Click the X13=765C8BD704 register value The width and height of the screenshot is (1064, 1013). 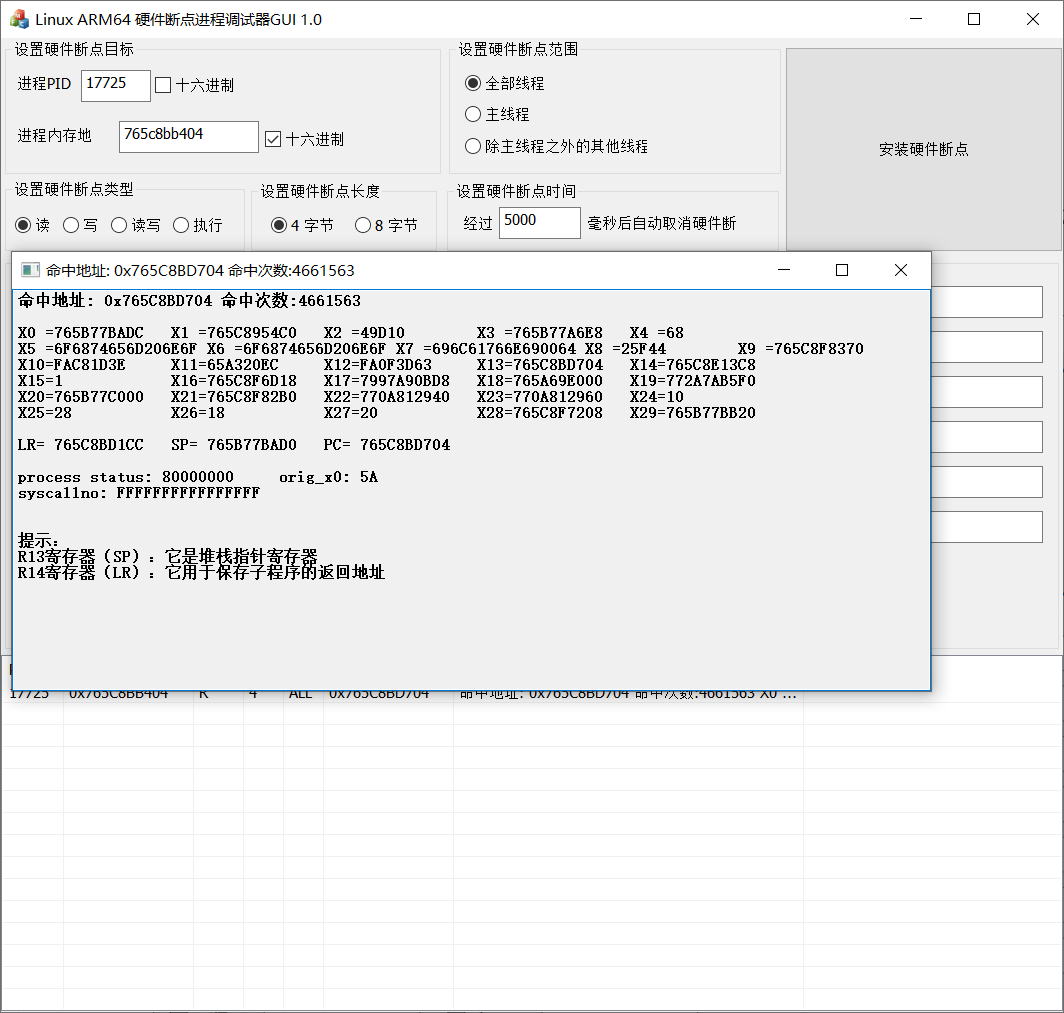[539, 364]
